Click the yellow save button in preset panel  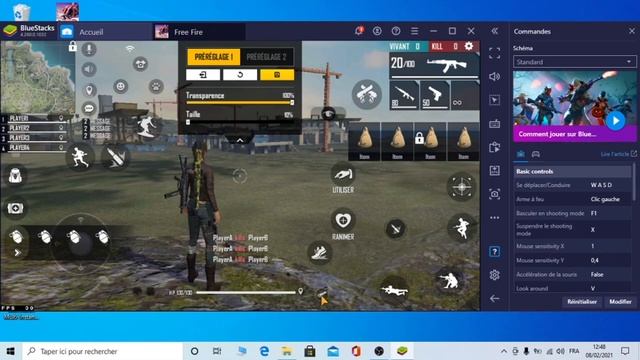(277, 75)
